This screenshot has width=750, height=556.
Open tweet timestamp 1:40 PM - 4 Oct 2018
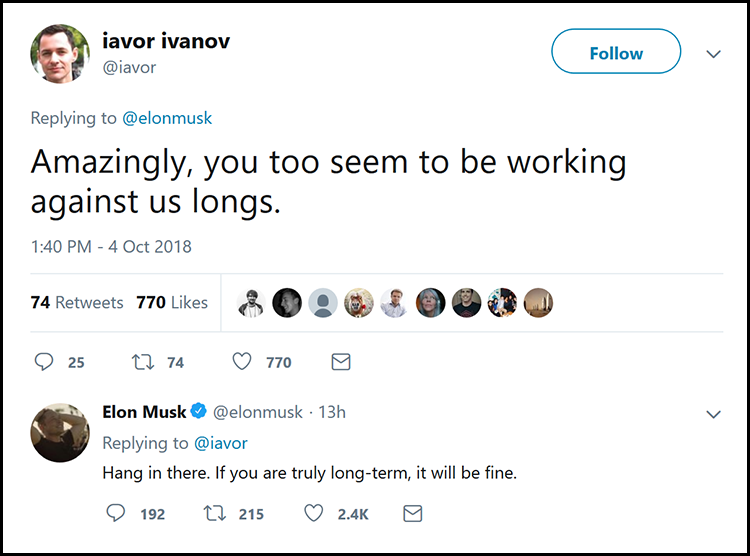(x=111, y=246)
